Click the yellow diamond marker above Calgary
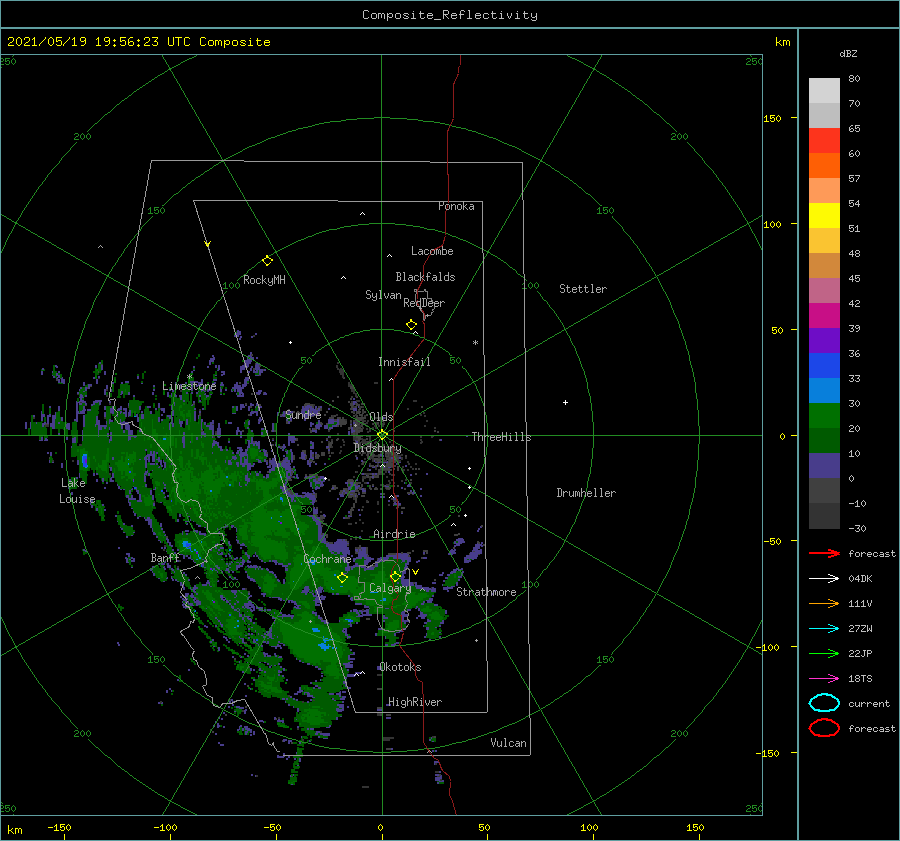Screen dimensions: 900x841 (395, 576)
